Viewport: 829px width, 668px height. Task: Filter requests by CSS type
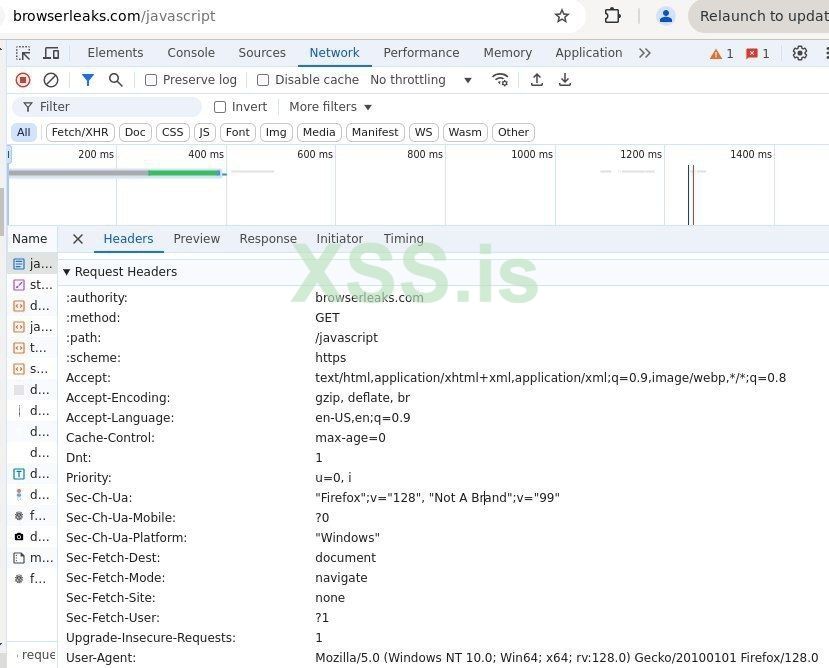[x=172, y=132]
